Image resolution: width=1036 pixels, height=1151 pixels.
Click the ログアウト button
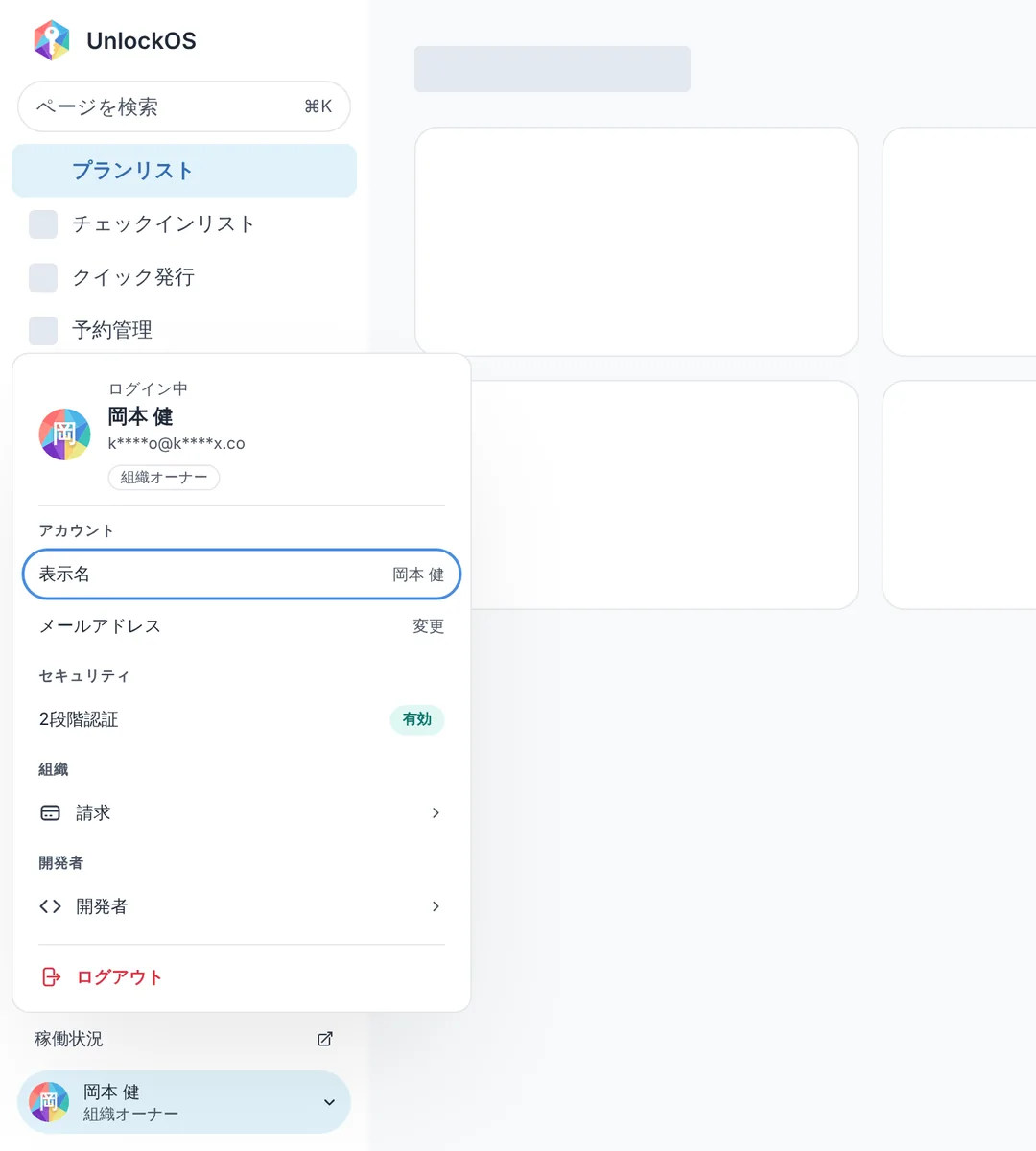[x=242, y=976]
